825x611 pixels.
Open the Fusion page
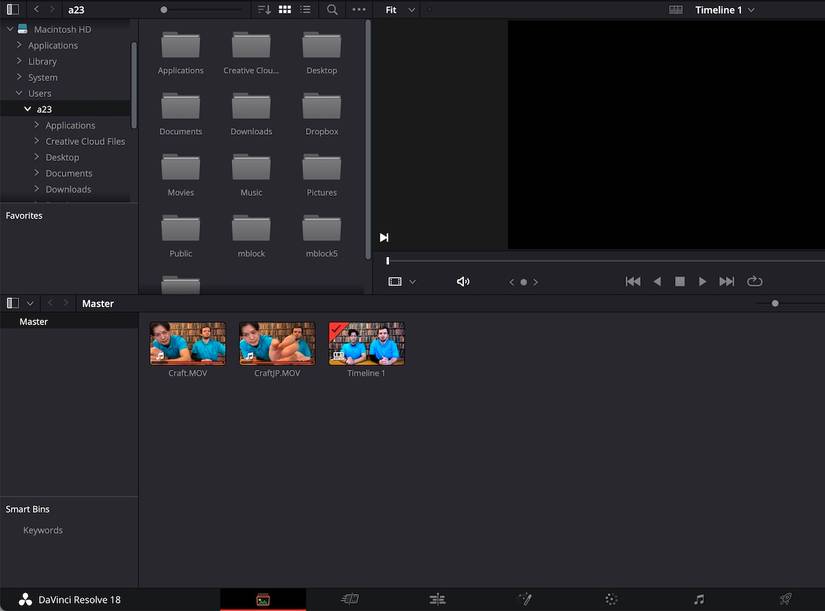coord(524,599)
